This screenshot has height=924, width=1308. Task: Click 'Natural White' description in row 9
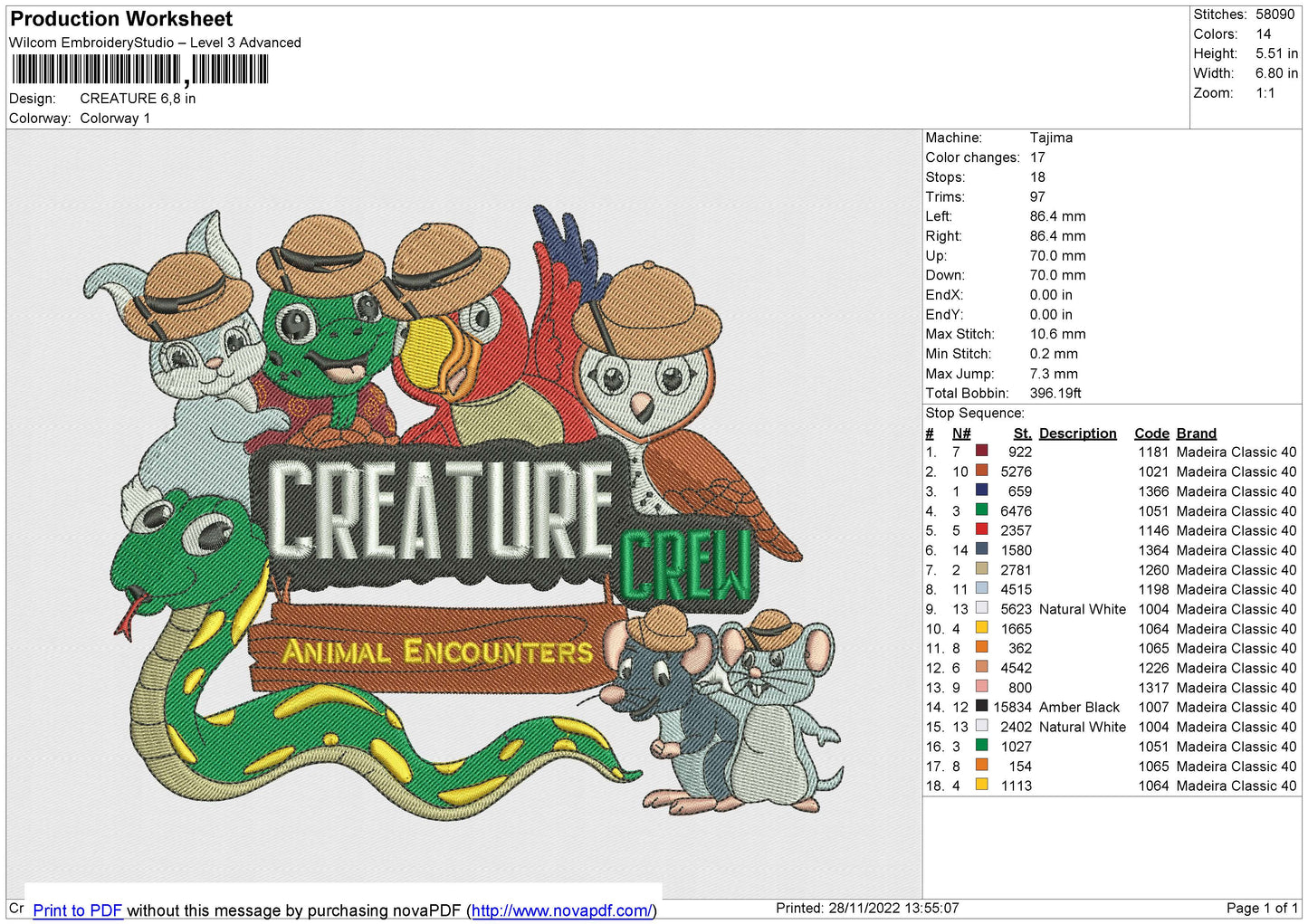coord(1083,609)
